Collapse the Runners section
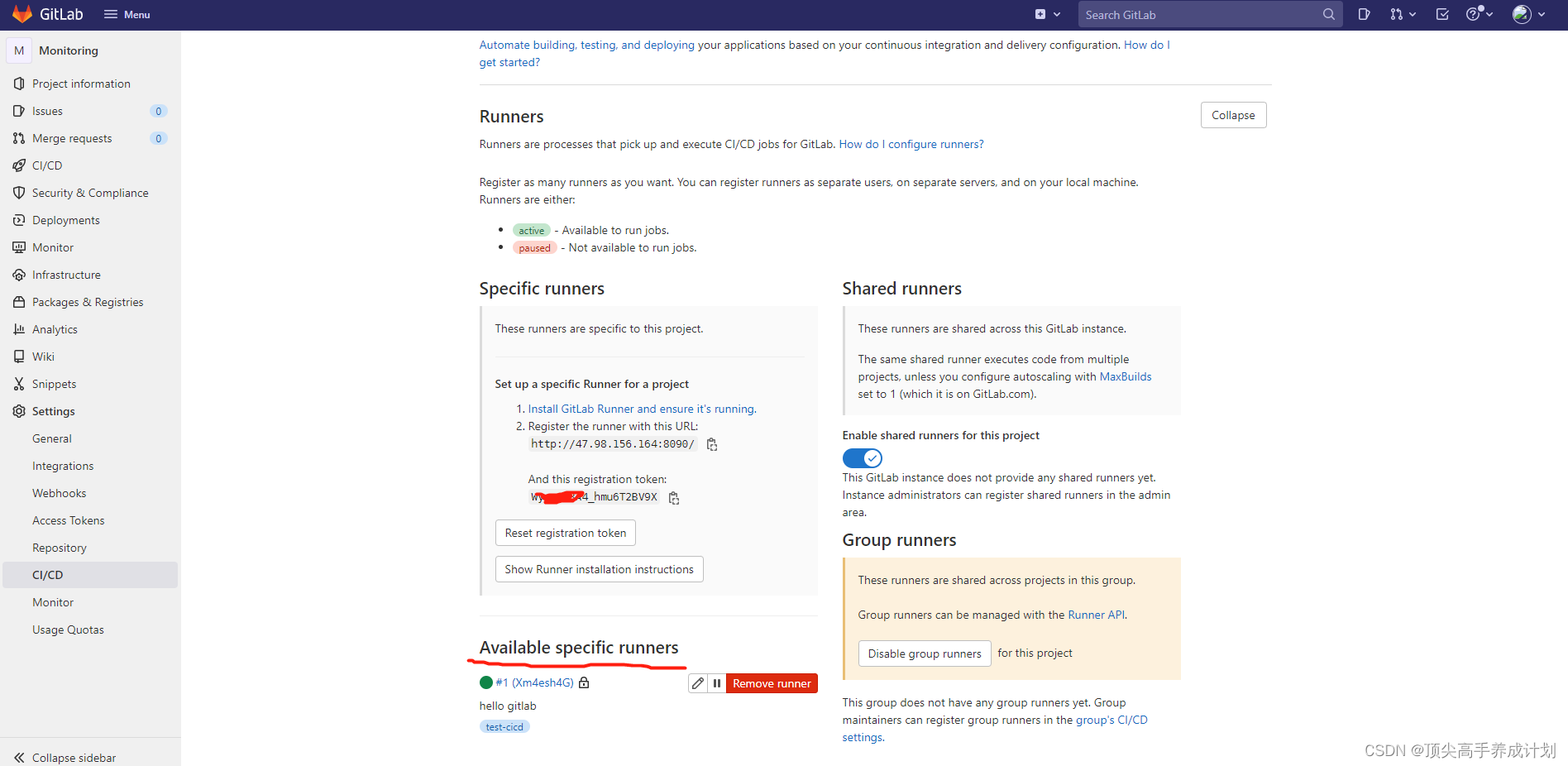Viewport: 1568px width, 766px height. pyautogui.click(x=1233, y=115)
